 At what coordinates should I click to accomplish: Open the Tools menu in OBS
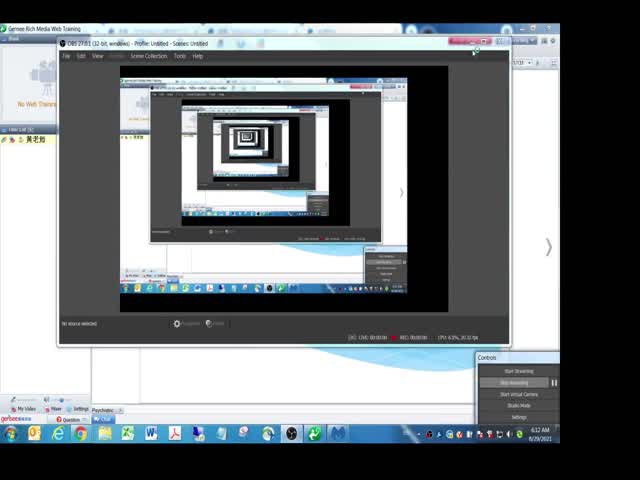click(x=180, y=56)
